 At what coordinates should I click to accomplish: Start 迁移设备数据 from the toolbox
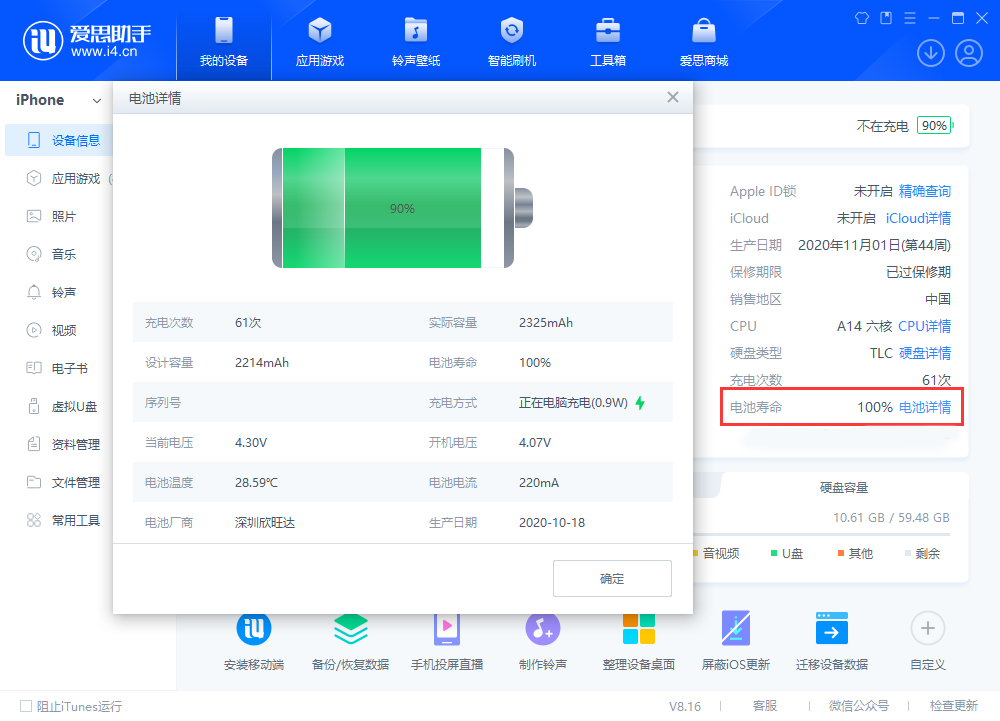[x=832, y=640]
